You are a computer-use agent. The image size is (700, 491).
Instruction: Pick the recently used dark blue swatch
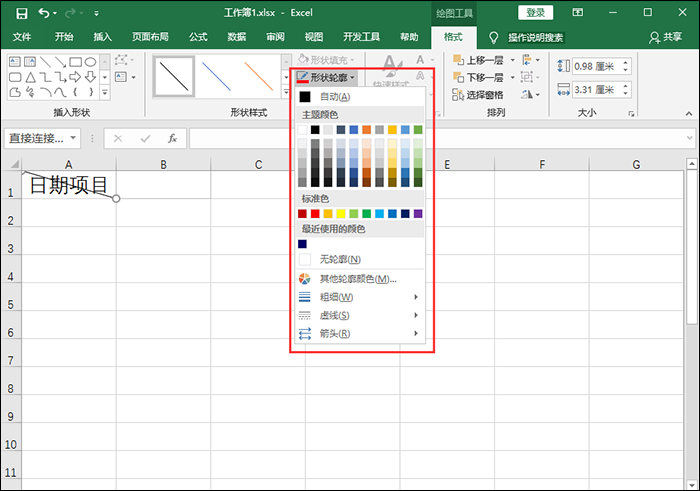pyautogui.click(x=302, y=244)
